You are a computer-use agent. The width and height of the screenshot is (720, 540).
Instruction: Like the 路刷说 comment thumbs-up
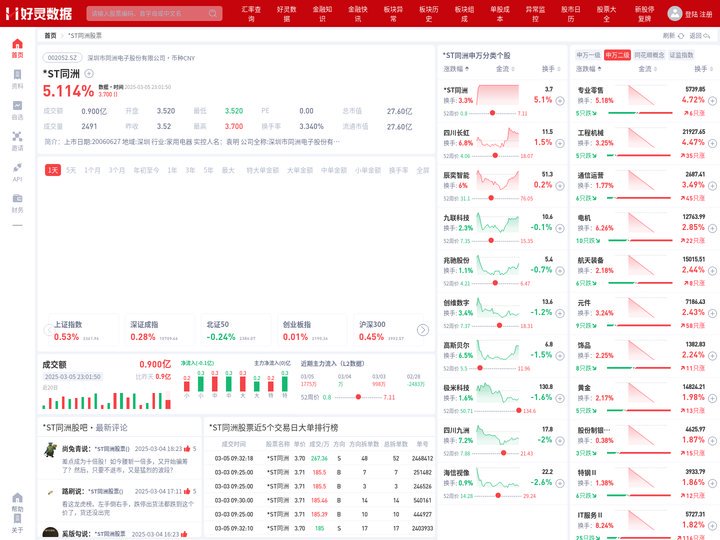pos(187,491)
